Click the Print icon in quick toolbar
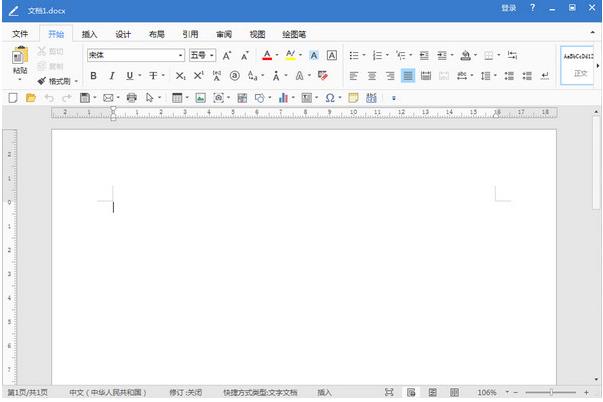The width and height of the screenshot is (603, 402). [x=131, y=98]
